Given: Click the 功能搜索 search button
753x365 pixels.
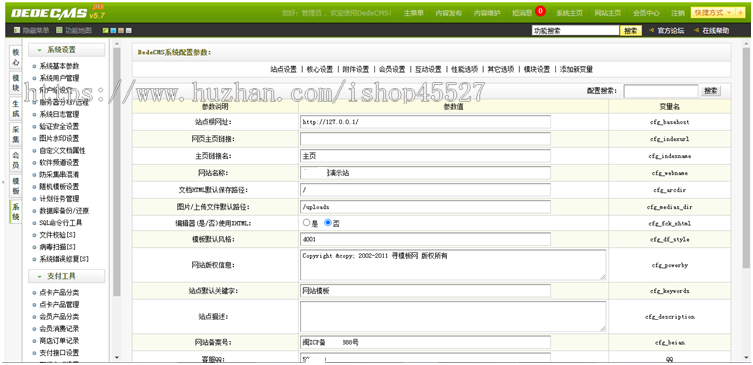Looking at the screenshot, I should (631, 31).
